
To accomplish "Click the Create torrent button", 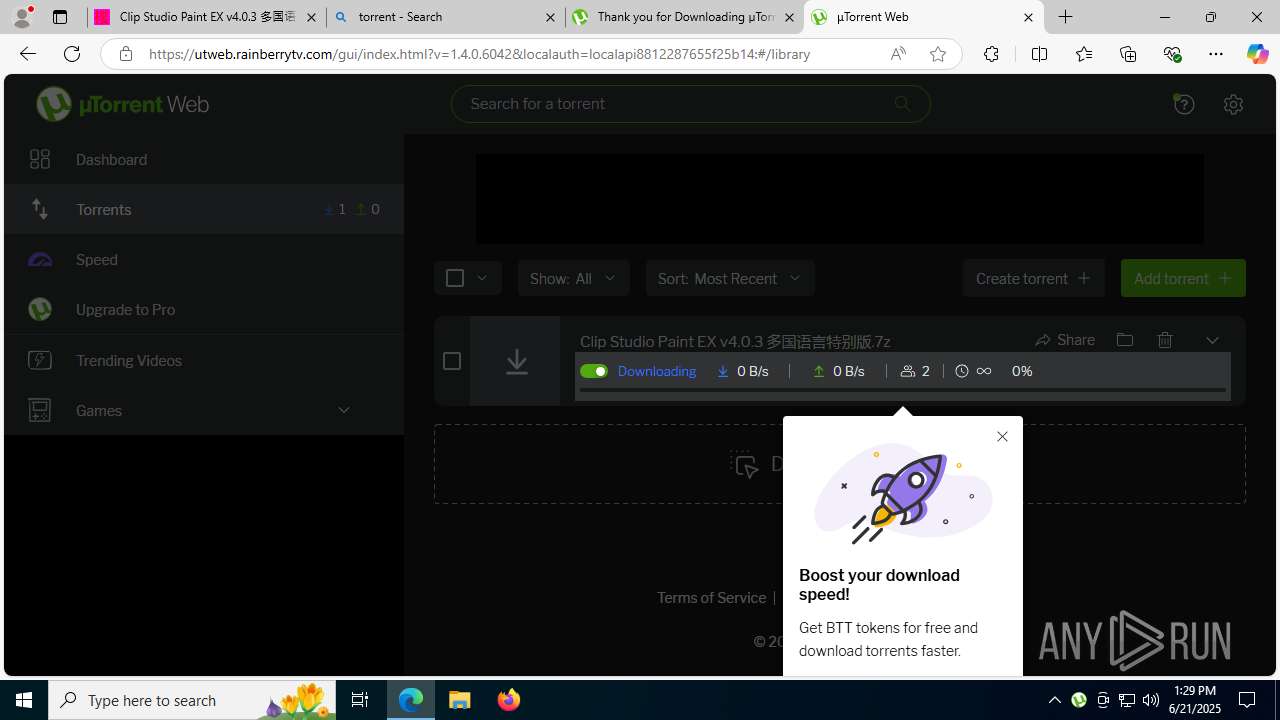I will pos(1033,278).
